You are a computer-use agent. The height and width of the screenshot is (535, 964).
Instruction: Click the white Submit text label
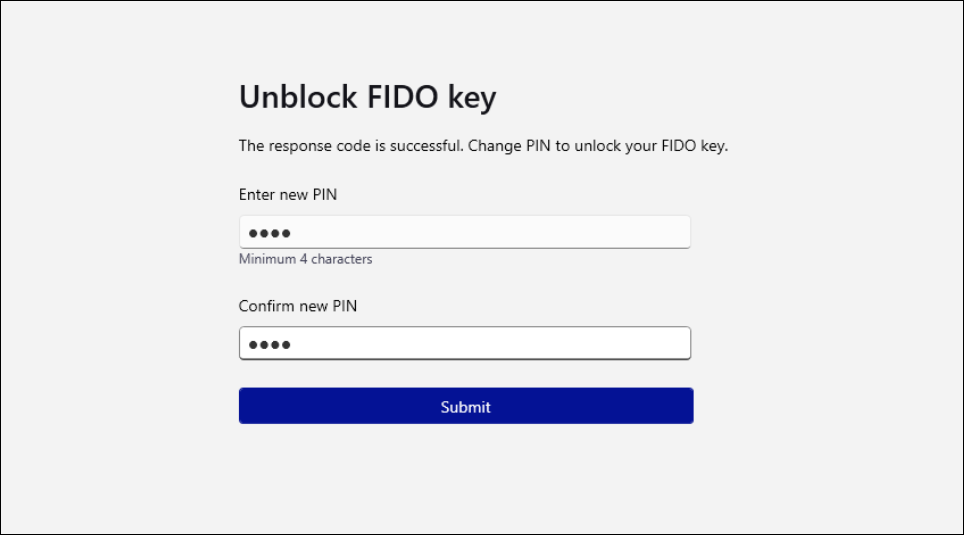[465, 407]
